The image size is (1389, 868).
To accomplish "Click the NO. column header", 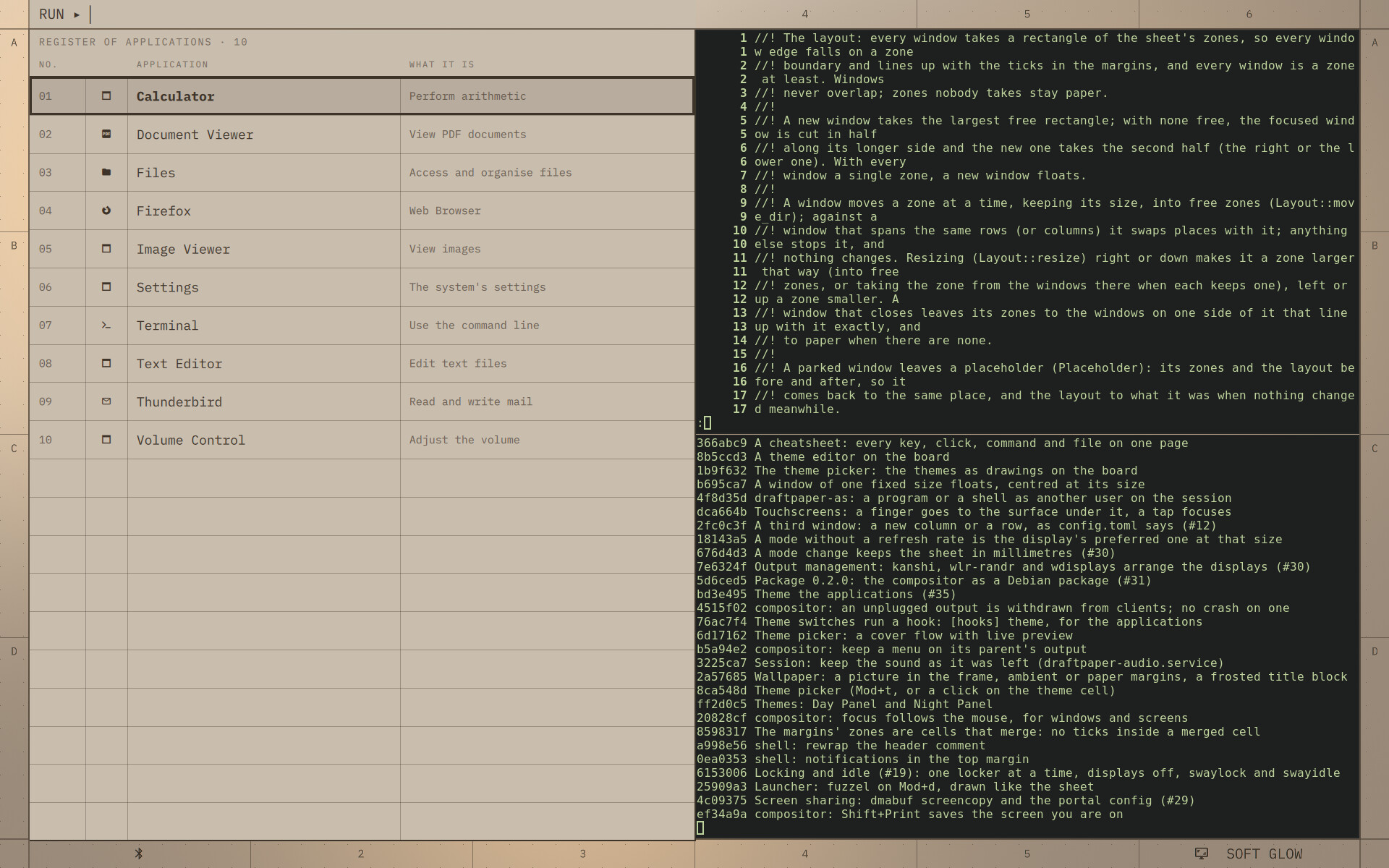I will click(48, 64).
